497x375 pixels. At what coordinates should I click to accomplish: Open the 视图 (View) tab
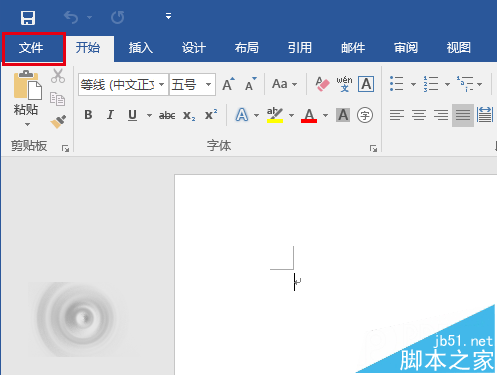[459, 48]
